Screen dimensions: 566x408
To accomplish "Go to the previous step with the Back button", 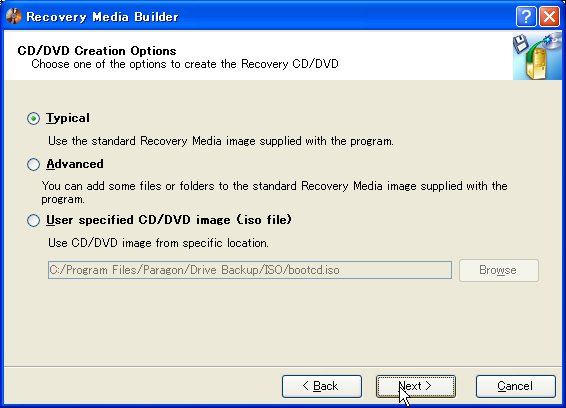I will 322,386.
